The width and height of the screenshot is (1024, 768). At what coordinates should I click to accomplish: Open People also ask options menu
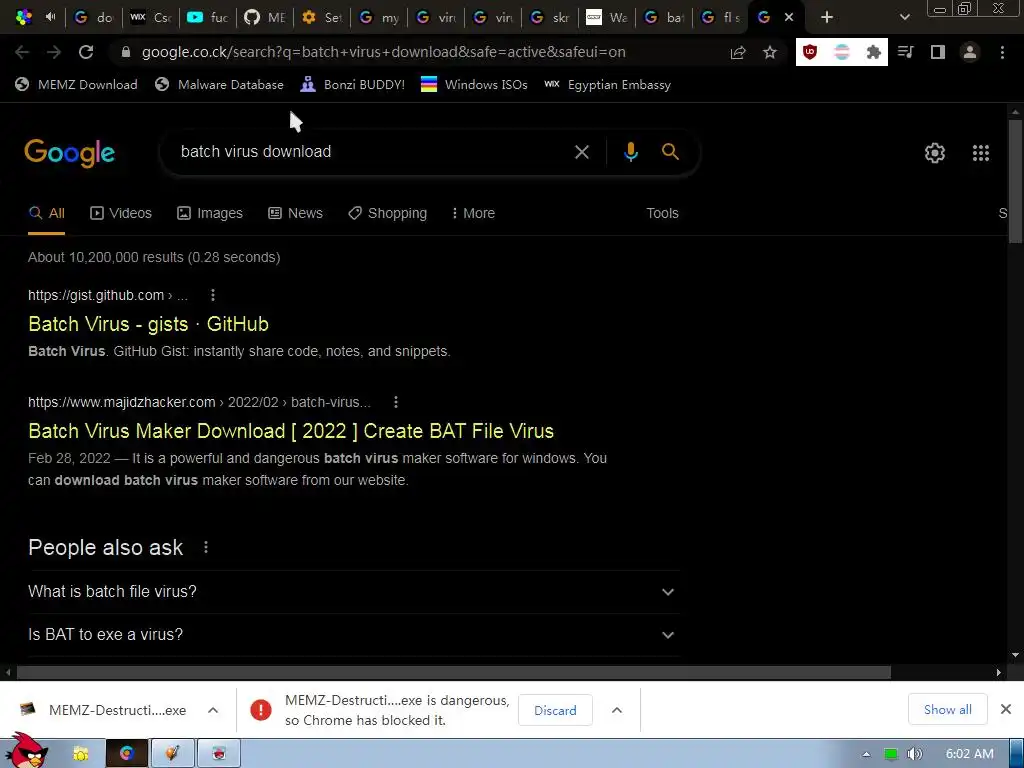click(206, 547)
